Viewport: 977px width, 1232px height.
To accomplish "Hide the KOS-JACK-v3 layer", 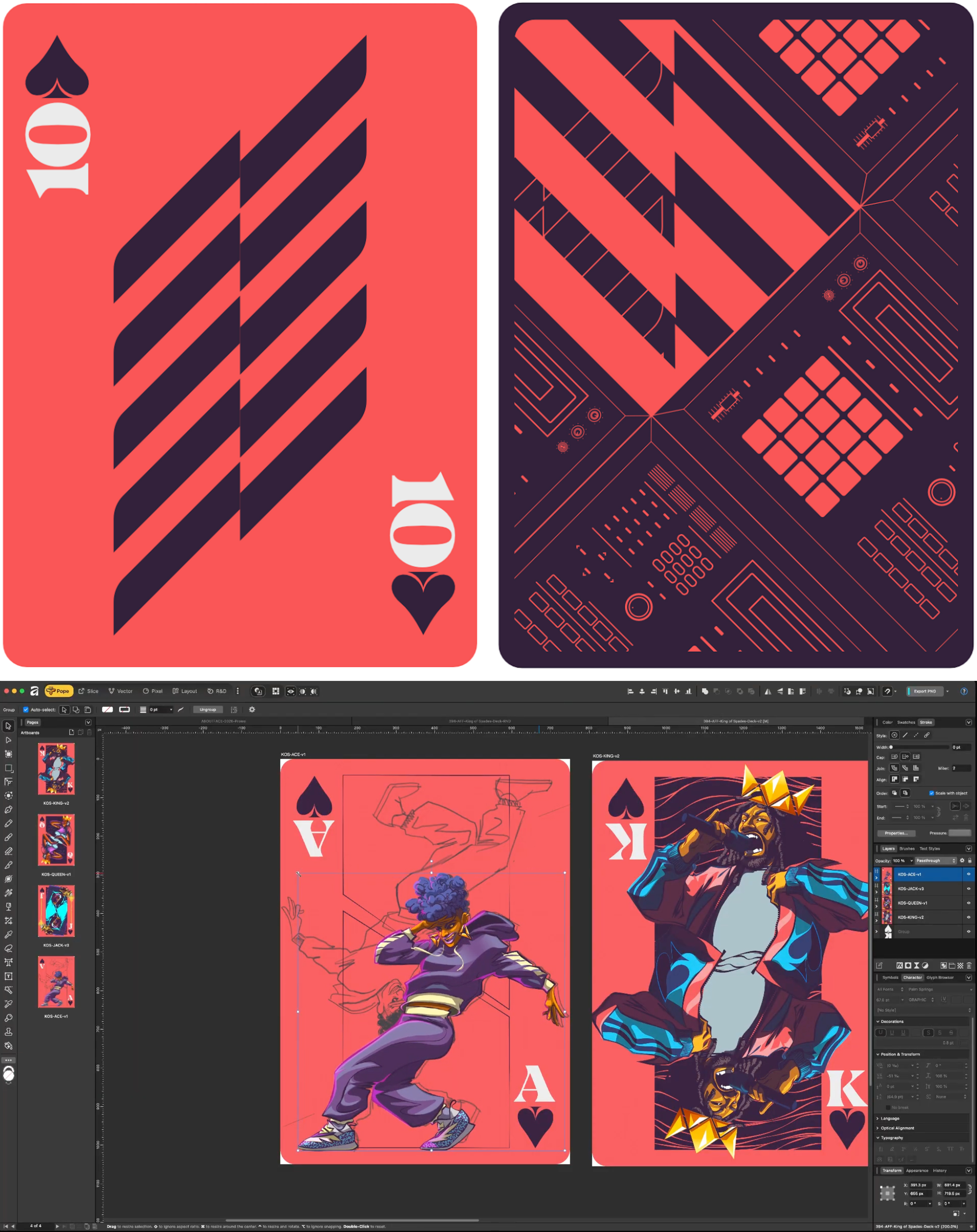I will (x=969, y=889).
